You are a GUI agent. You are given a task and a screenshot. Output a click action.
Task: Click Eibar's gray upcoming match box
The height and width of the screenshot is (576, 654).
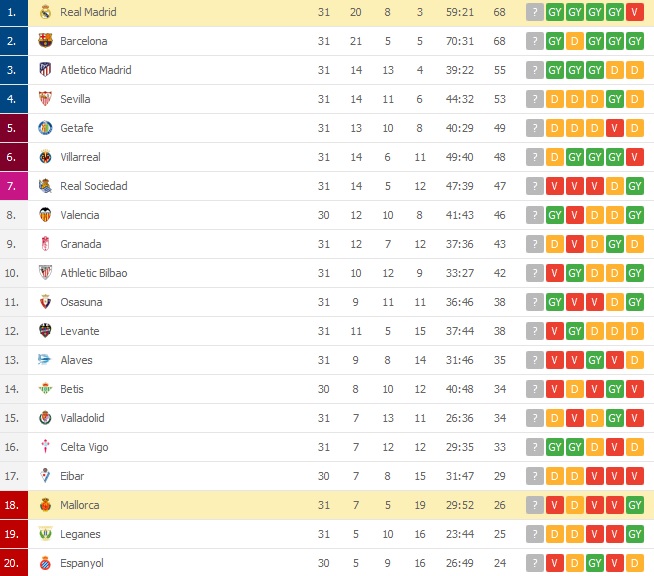point(535,476)
